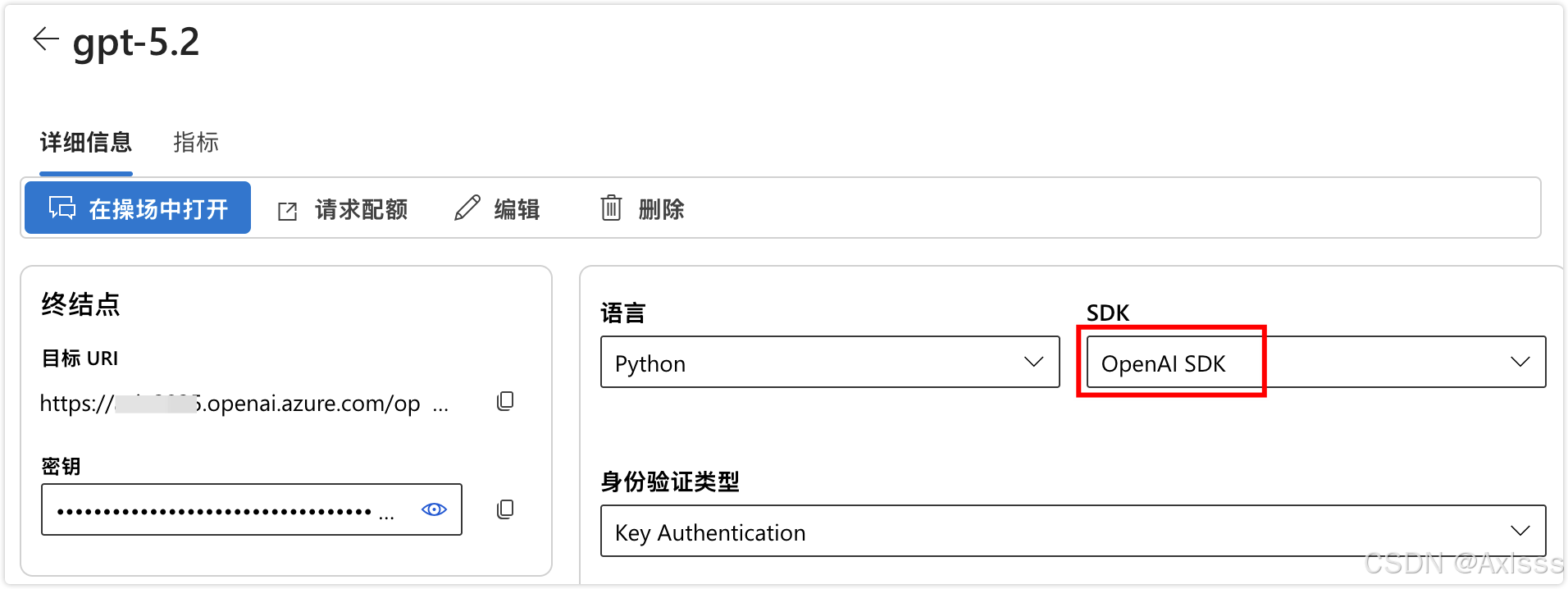Viewport: 1568px width, 589px height.
Task: Click the 语言 field label
Action: click(623, 313)
